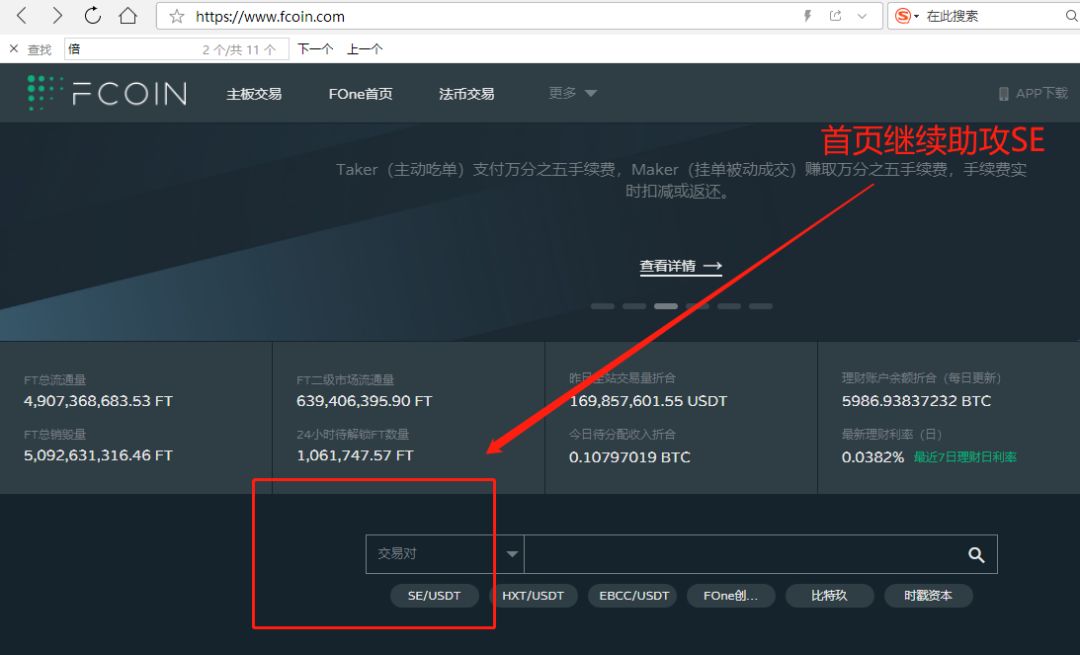Click the browser back arrow icon

(x=22, y=15)
